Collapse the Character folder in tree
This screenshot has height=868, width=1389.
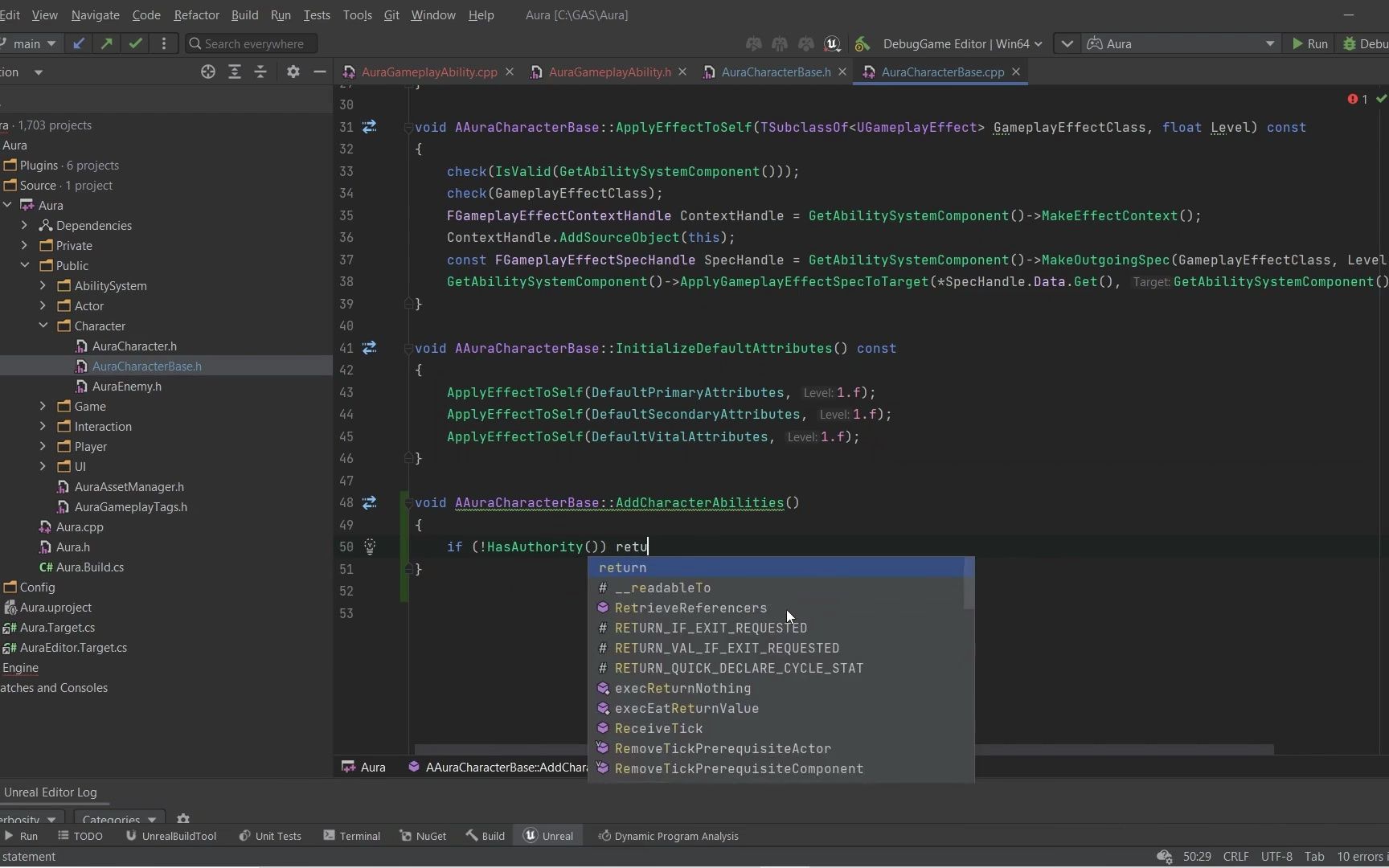pyautogui.click(x=43, y=326)
